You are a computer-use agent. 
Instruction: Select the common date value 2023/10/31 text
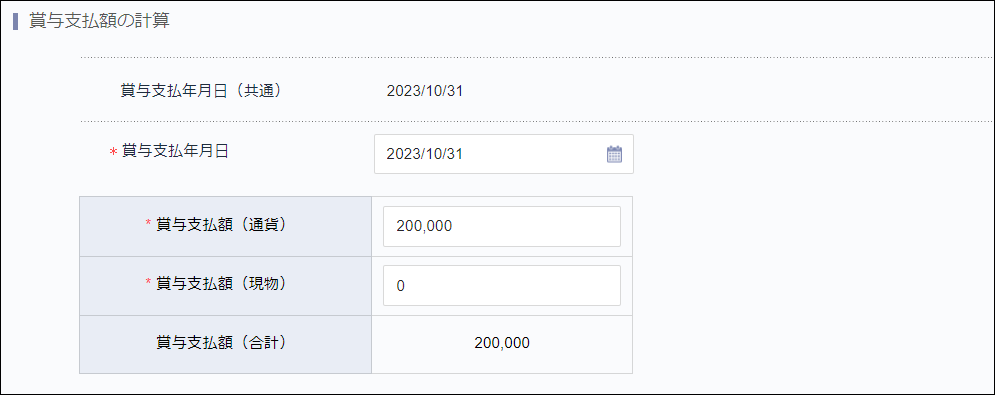[x=425, y=91]
